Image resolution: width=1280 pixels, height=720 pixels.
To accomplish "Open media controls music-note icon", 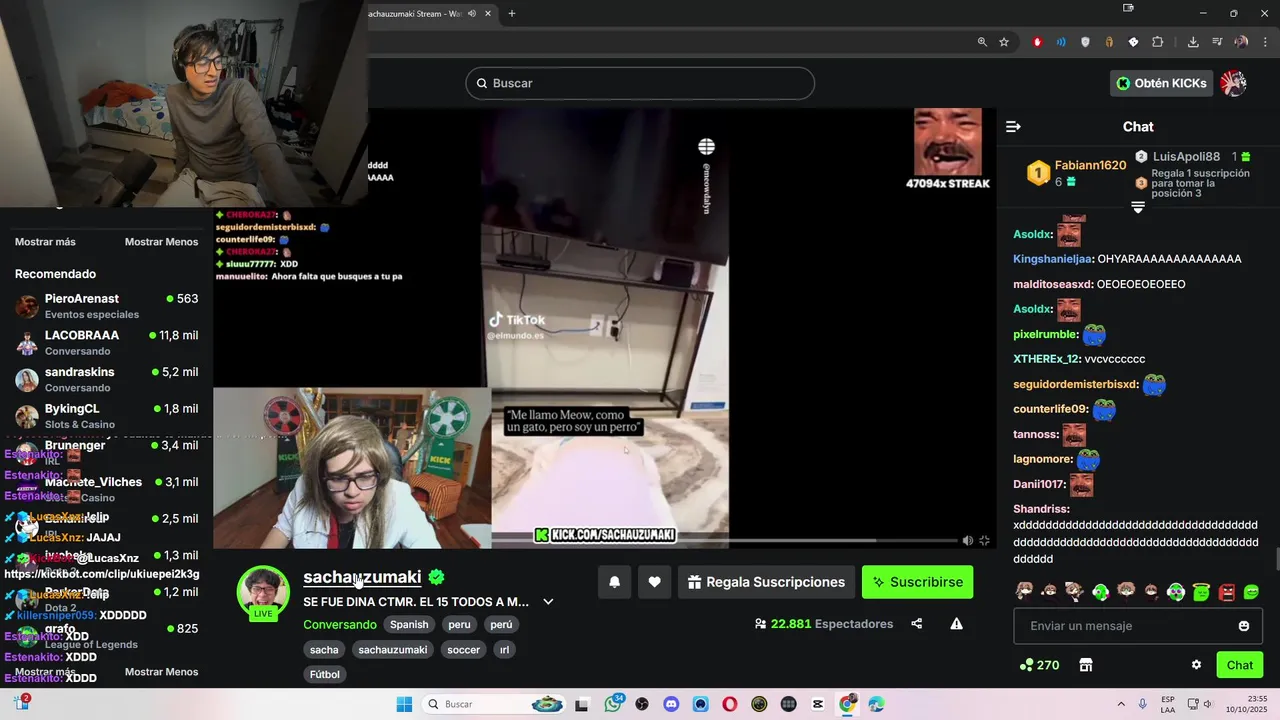I will pyautogui.click(x=1217, y=42).
